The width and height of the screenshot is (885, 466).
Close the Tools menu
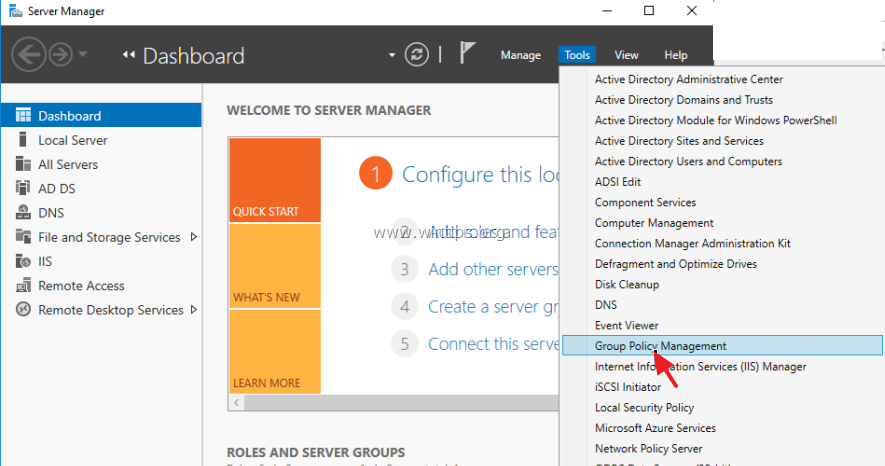577,55
